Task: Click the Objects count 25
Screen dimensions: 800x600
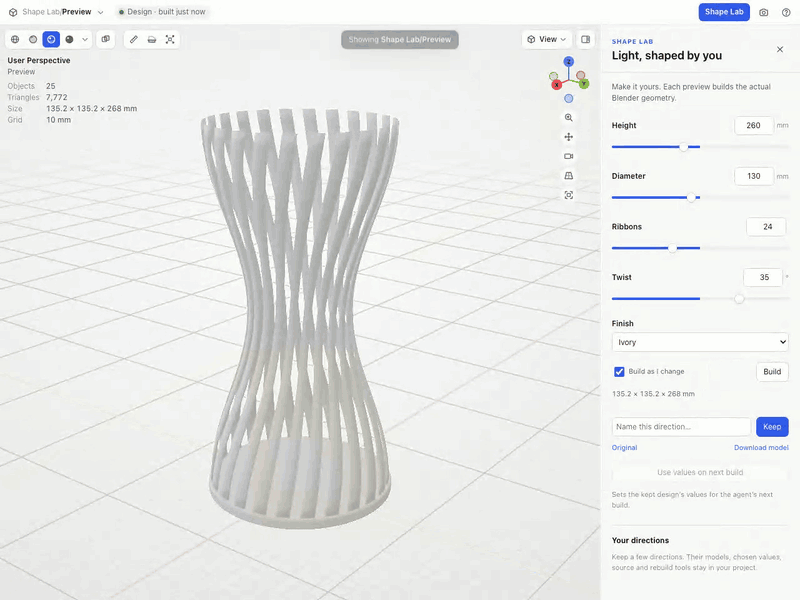Action: coord(51,86)
